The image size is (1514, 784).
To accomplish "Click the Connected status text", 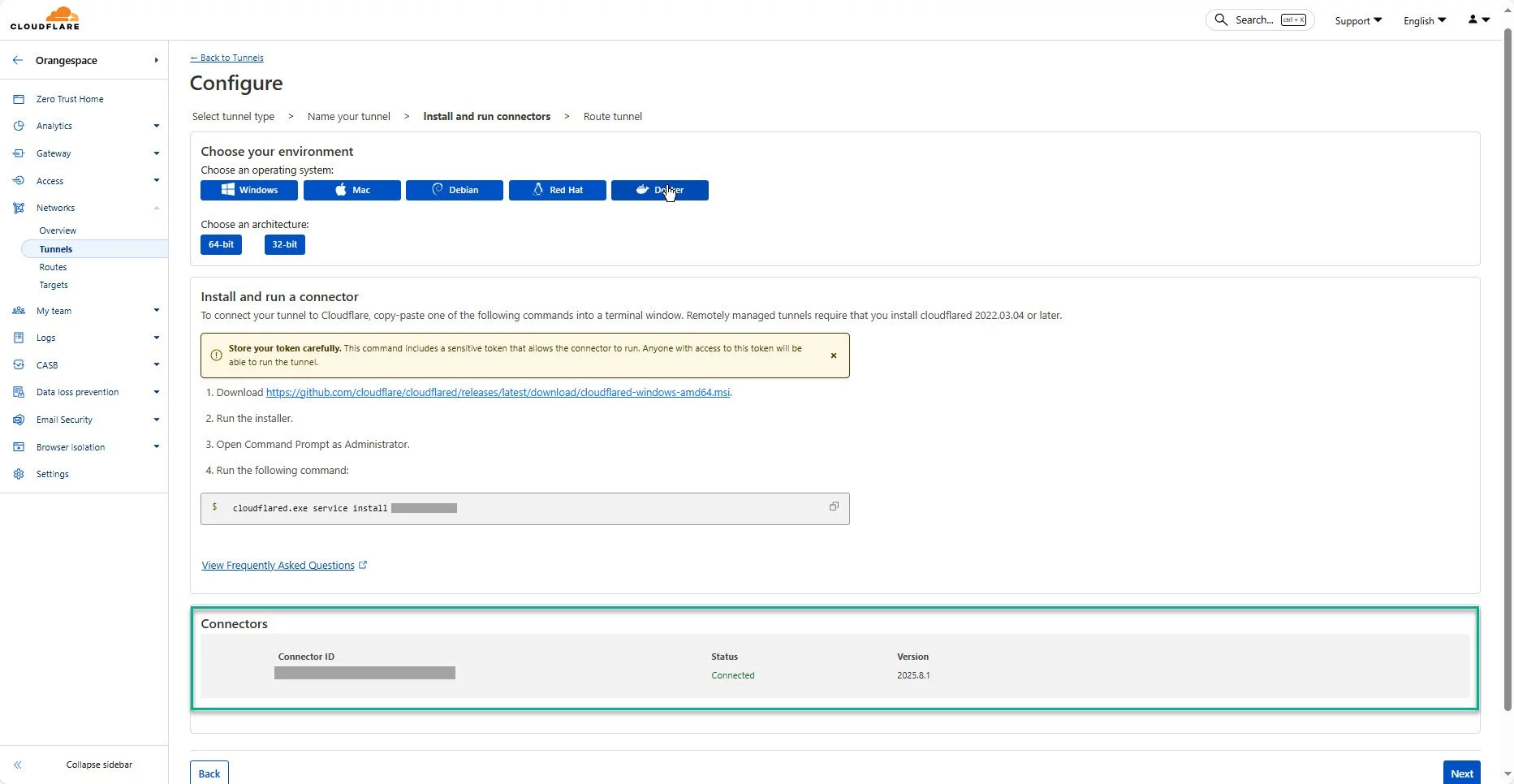I will 733,675.
